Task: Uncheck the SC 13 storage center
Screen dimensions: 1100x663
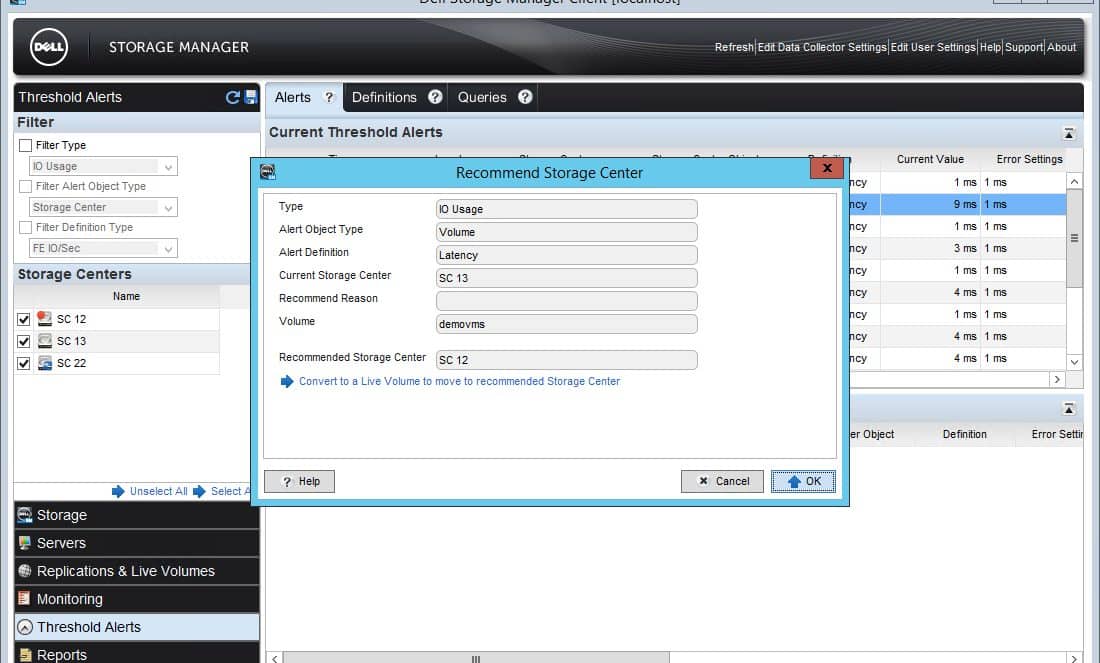Action: (x=24, y=342)
